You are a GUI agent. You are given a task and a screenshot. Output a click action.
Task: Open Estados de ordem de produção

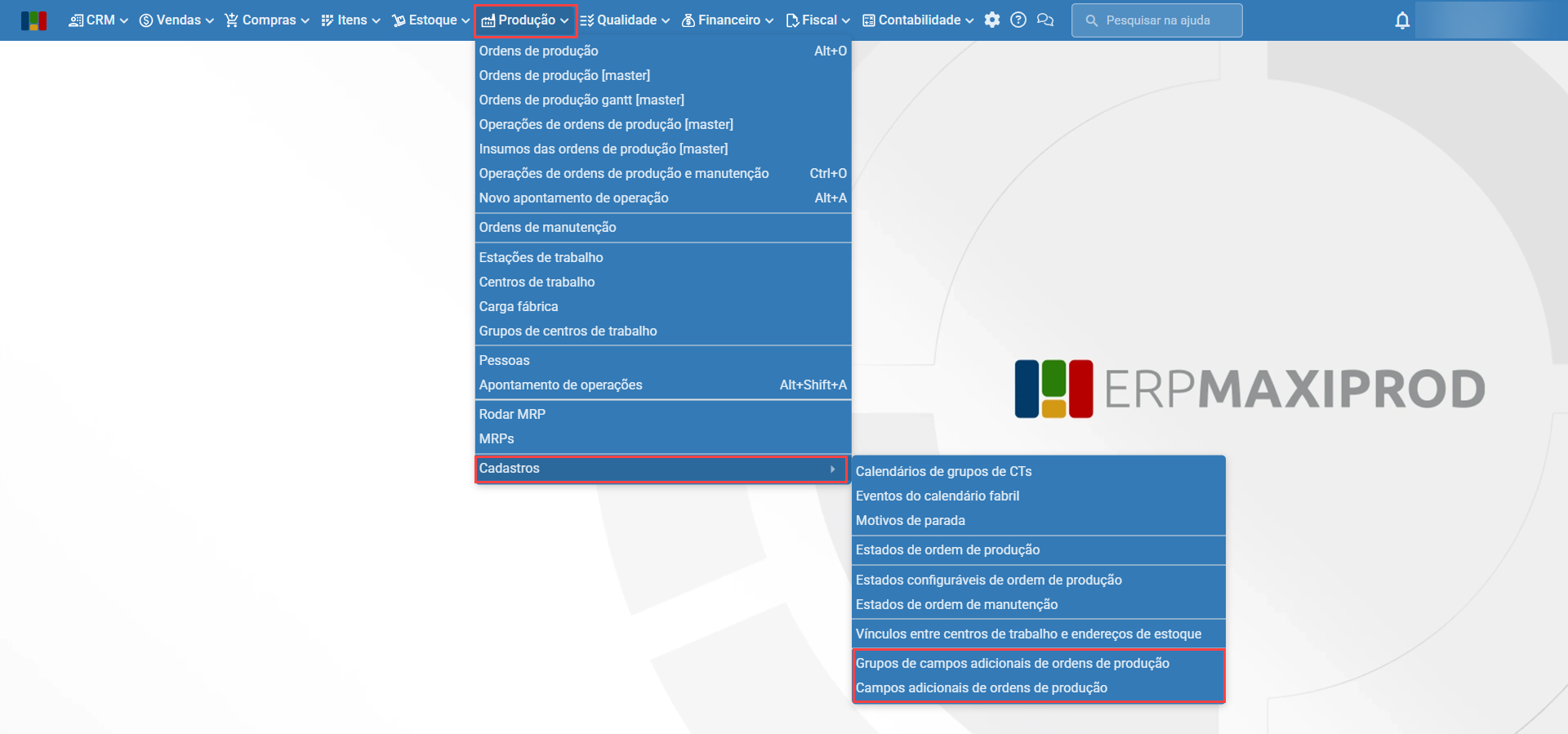coord(1039,549)
